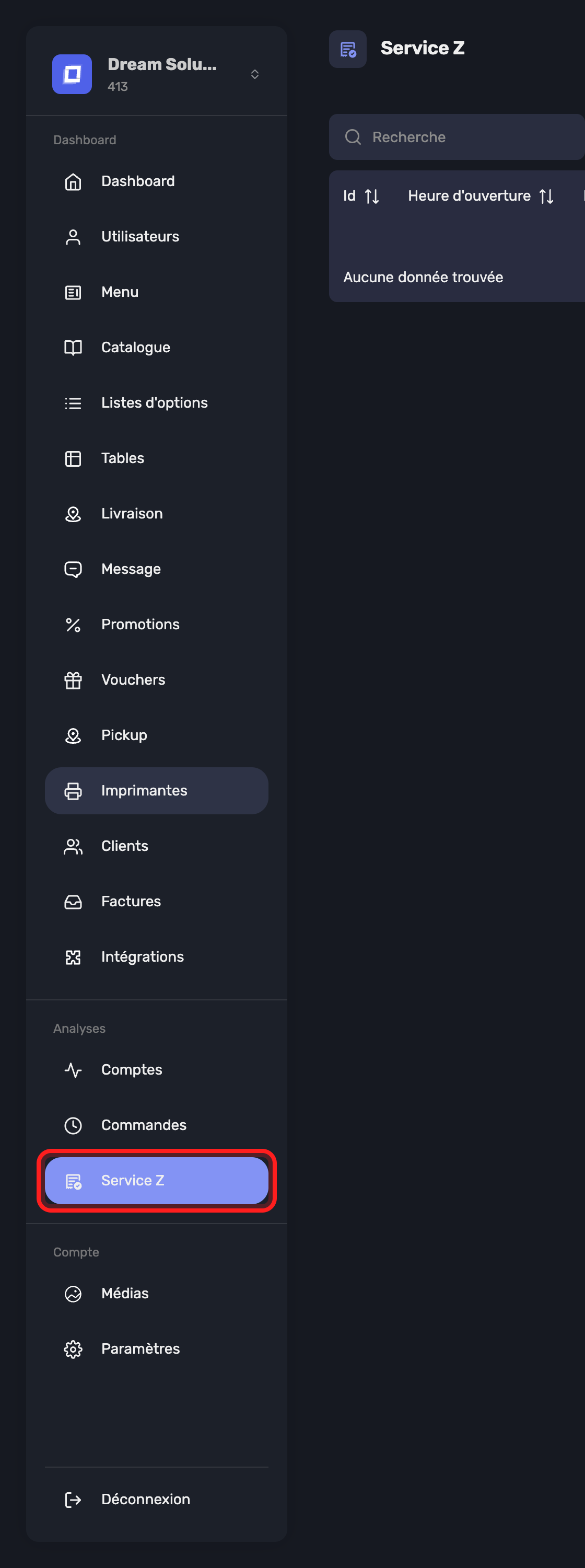Click the Promotions percent icon
Screen dimensions: 585x1568
[x=73, y=625]
